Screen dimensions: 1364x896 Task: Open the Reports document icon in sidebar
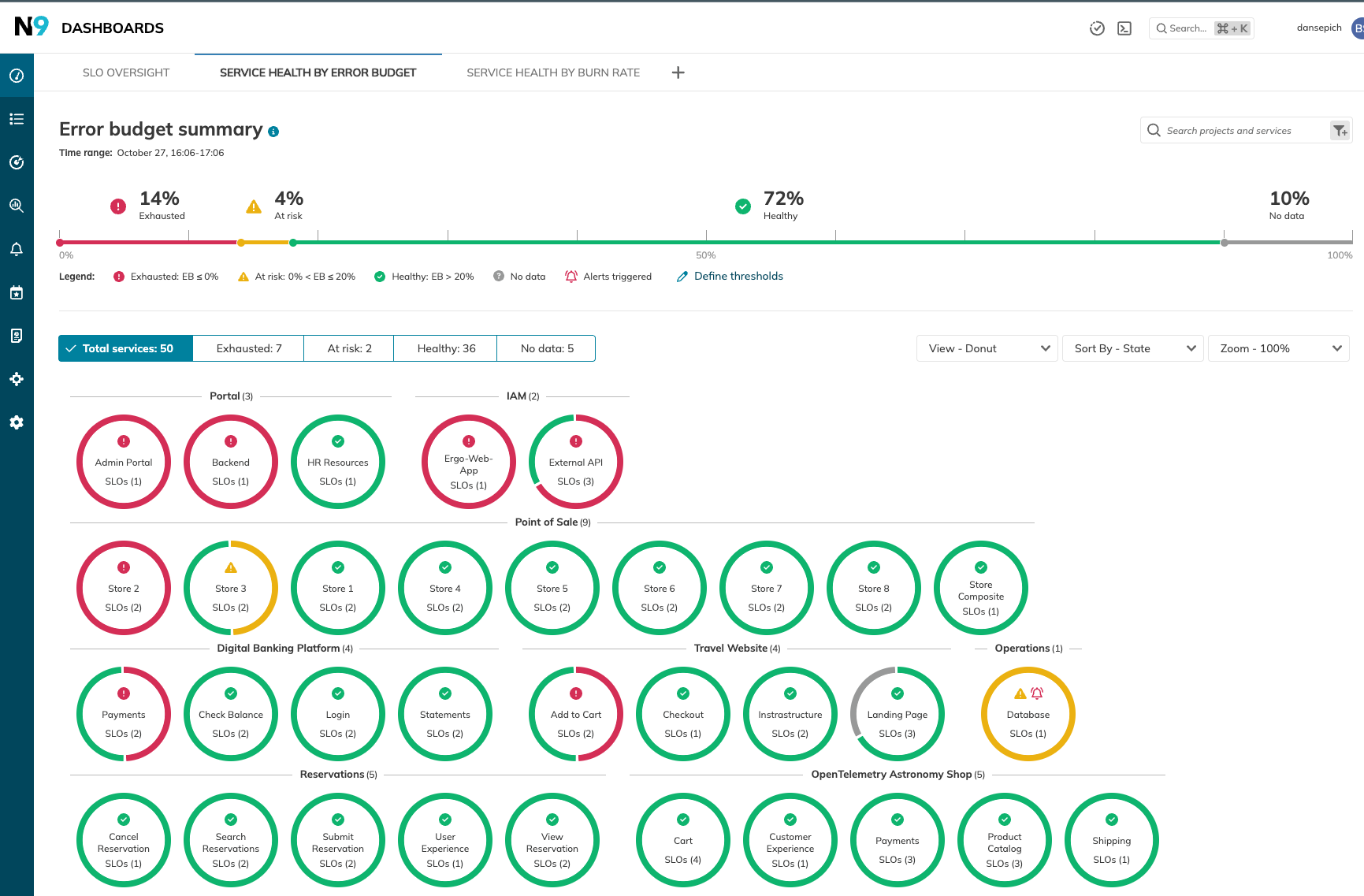pos(17,335)
